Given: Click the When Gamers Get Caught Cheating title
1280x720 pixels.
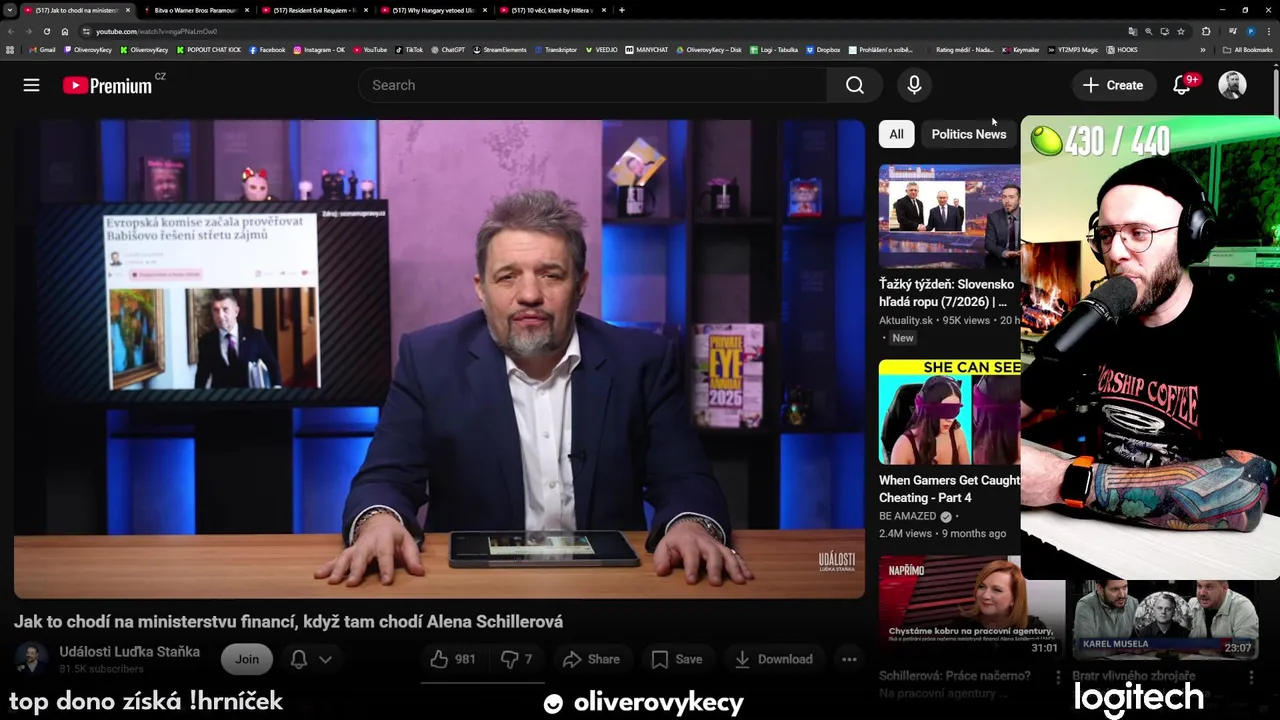Looking at the screenshot, I should coord(950,489).
